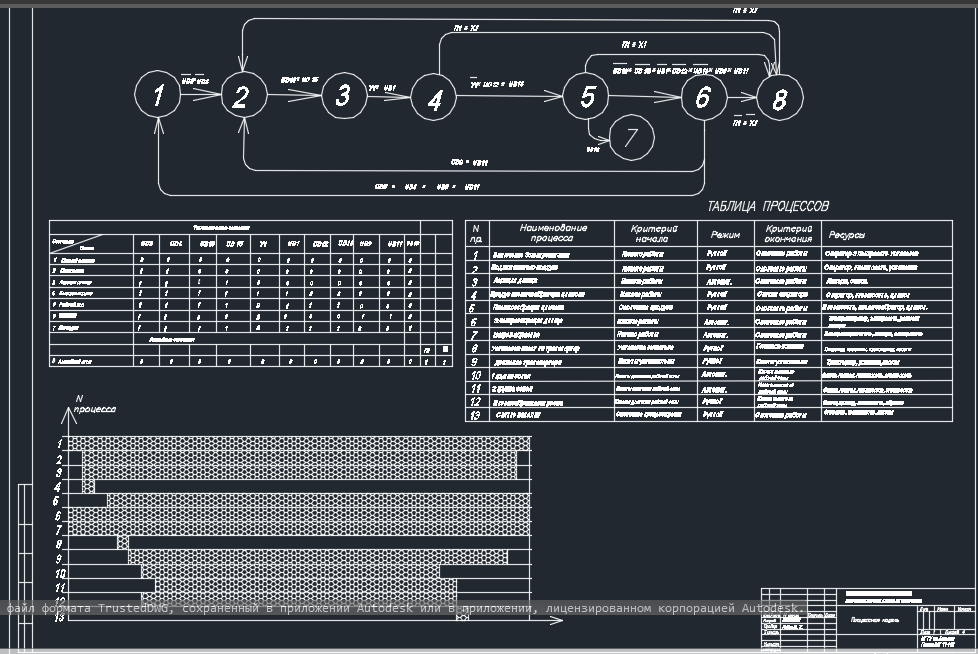Click the "N пп" header cell
The width and height of the screenshot is (978, 654).
coord(476,233)
